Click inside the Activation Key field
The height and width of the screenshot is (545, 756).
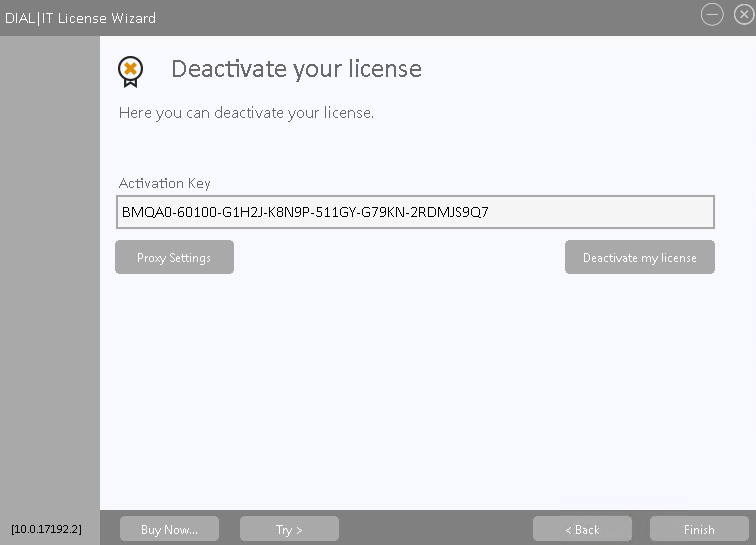(415, 212)
